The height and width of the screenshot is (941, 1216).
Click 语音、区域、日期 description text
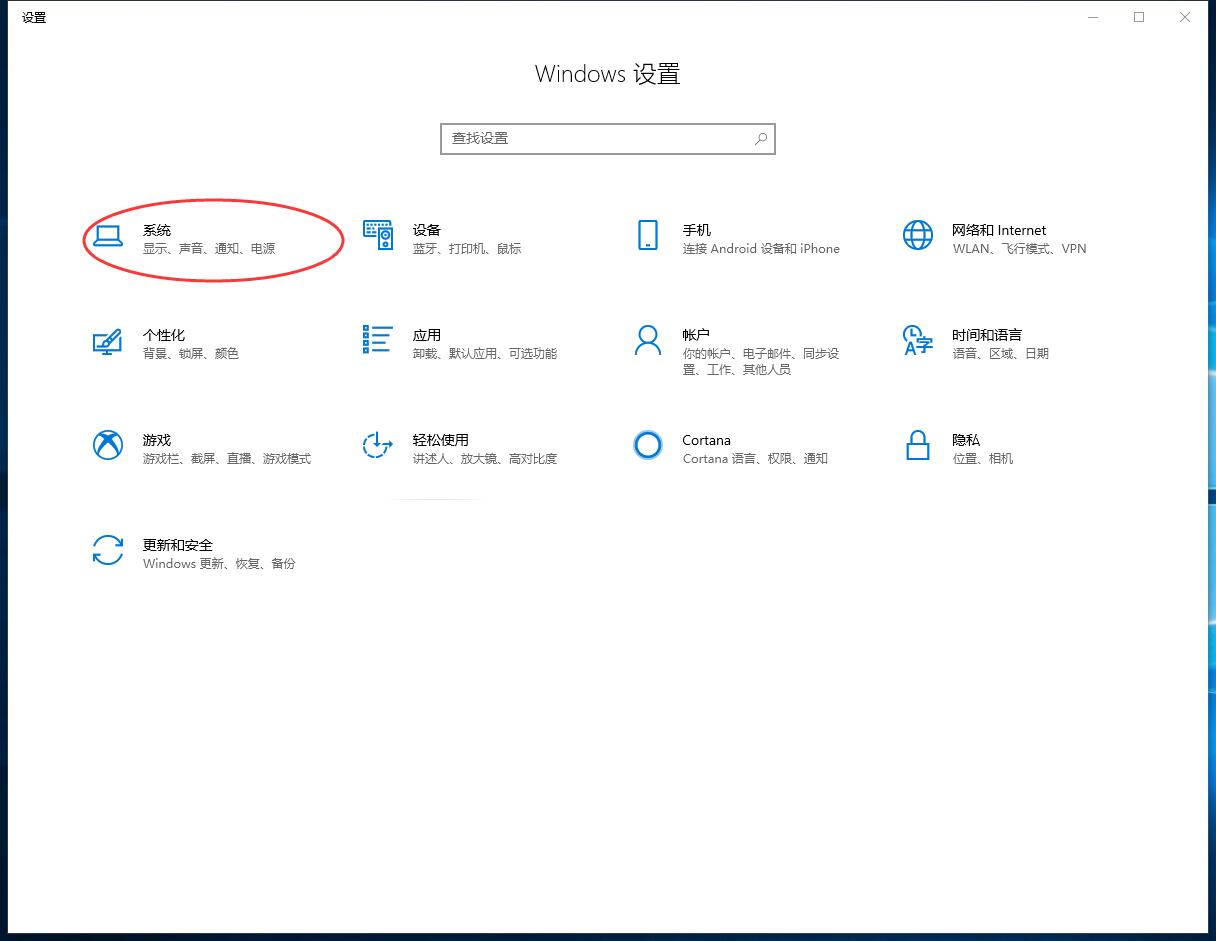tap(1001, 354)
